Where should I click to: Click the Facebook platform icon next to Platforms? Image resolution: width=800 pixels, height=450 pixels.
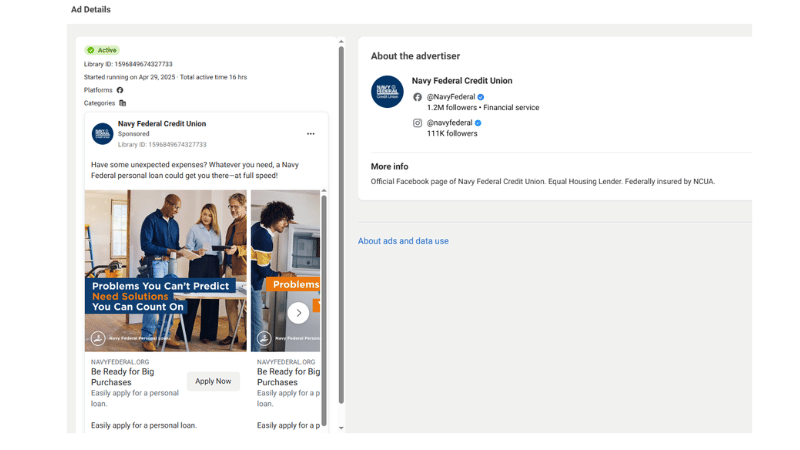(x=120, y=90)
